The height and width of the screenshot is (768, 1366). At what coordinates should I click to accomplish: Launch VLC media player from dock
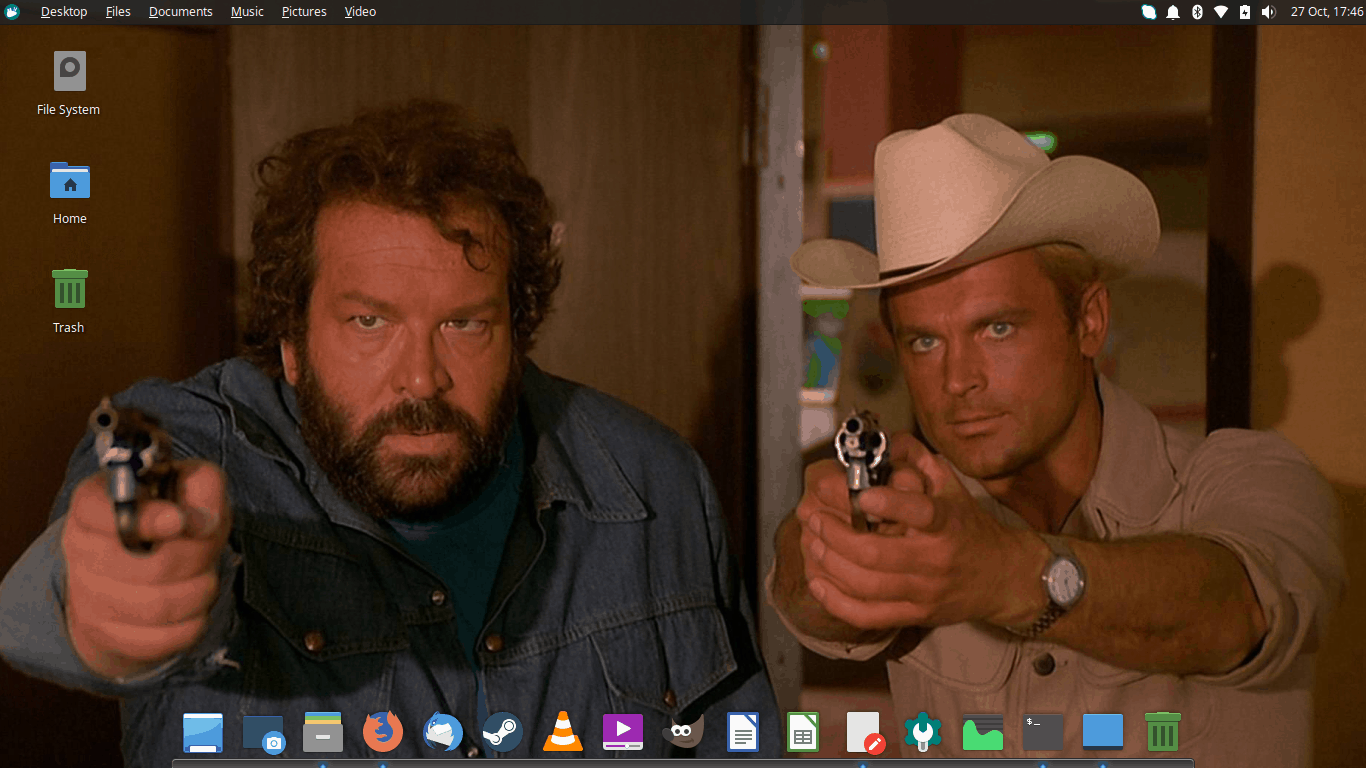pos(563,732)
